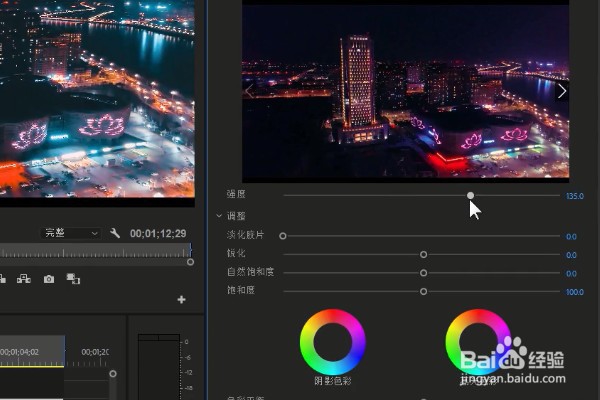Click the 强度 slider handle
The image size is (600, 400).
470,196
